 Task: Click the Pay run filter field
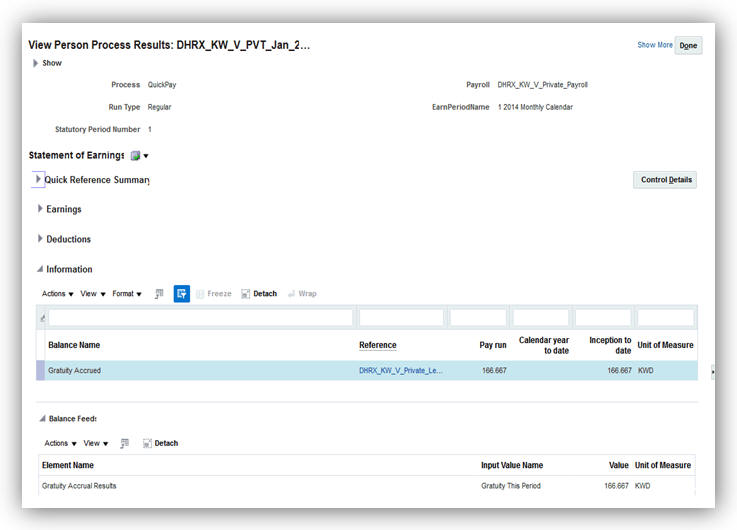point(478,318)
